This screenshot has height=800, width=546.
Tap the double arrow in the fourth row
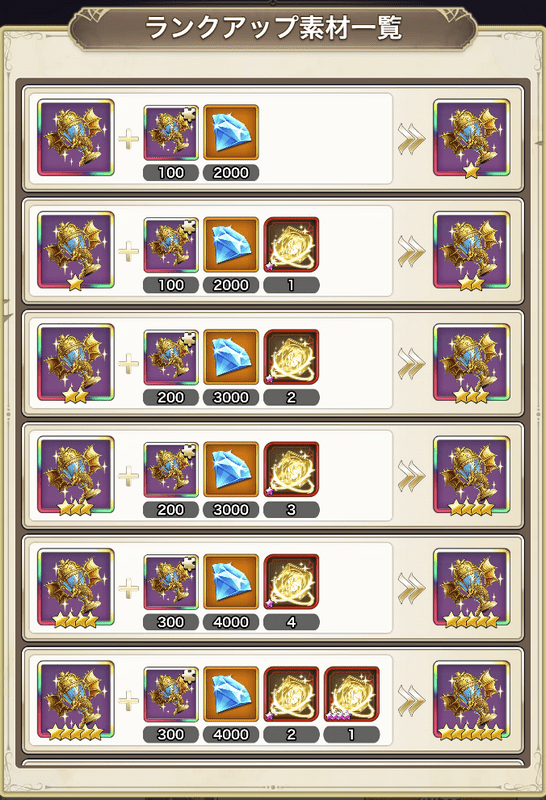411,476
